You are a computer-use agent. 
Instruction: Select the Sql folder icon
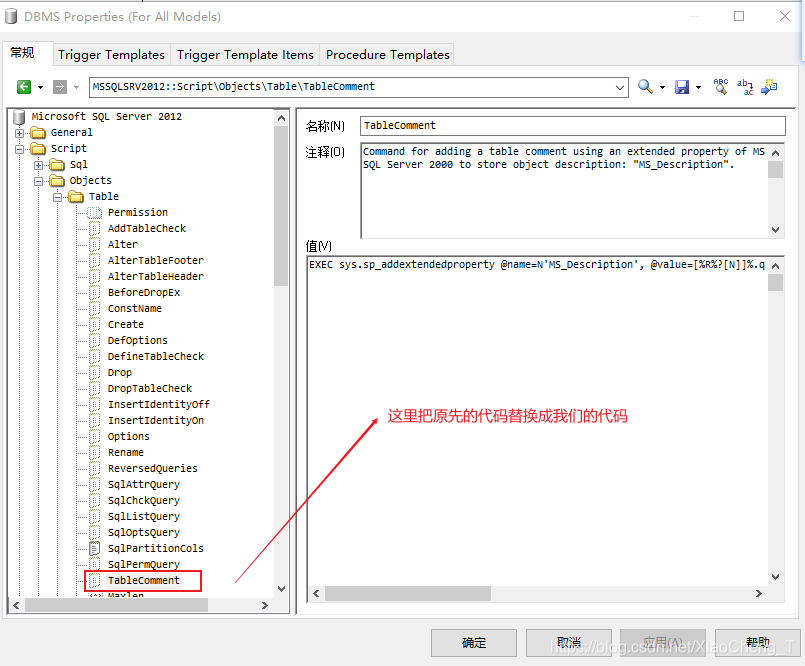pyautogui.click(x=57, y=165)
